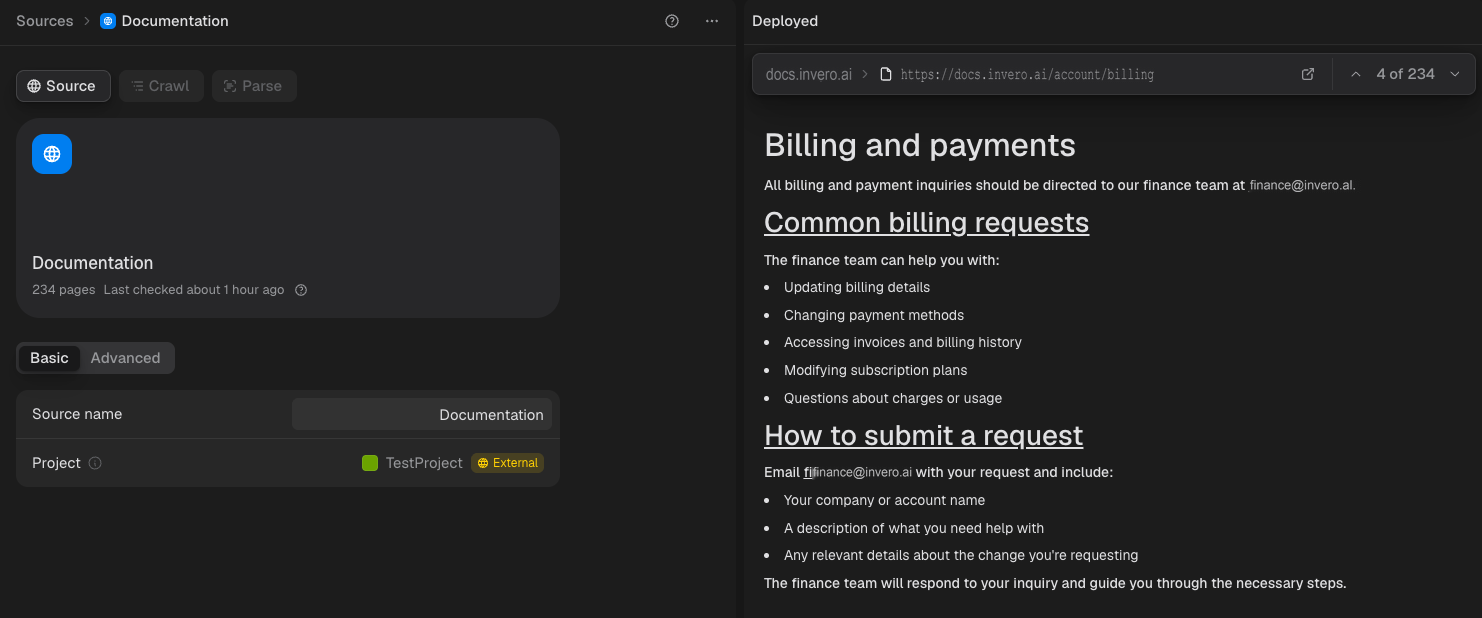Viewport: 1482px width, 618px height.
Task: Click the Billing and payments title
Action: [x=920, y=145]
